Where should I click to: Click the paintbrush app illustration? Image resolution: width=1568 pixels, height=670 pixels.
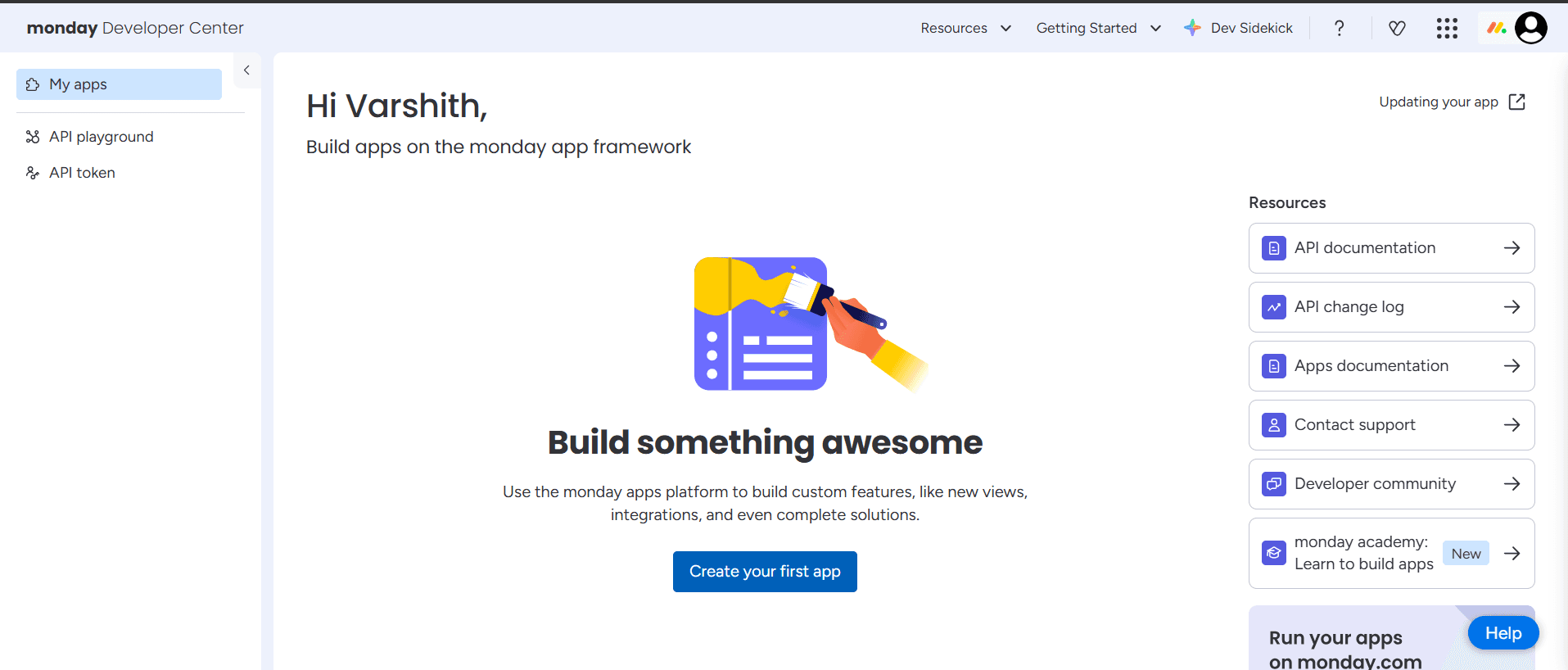coord(811,324)
